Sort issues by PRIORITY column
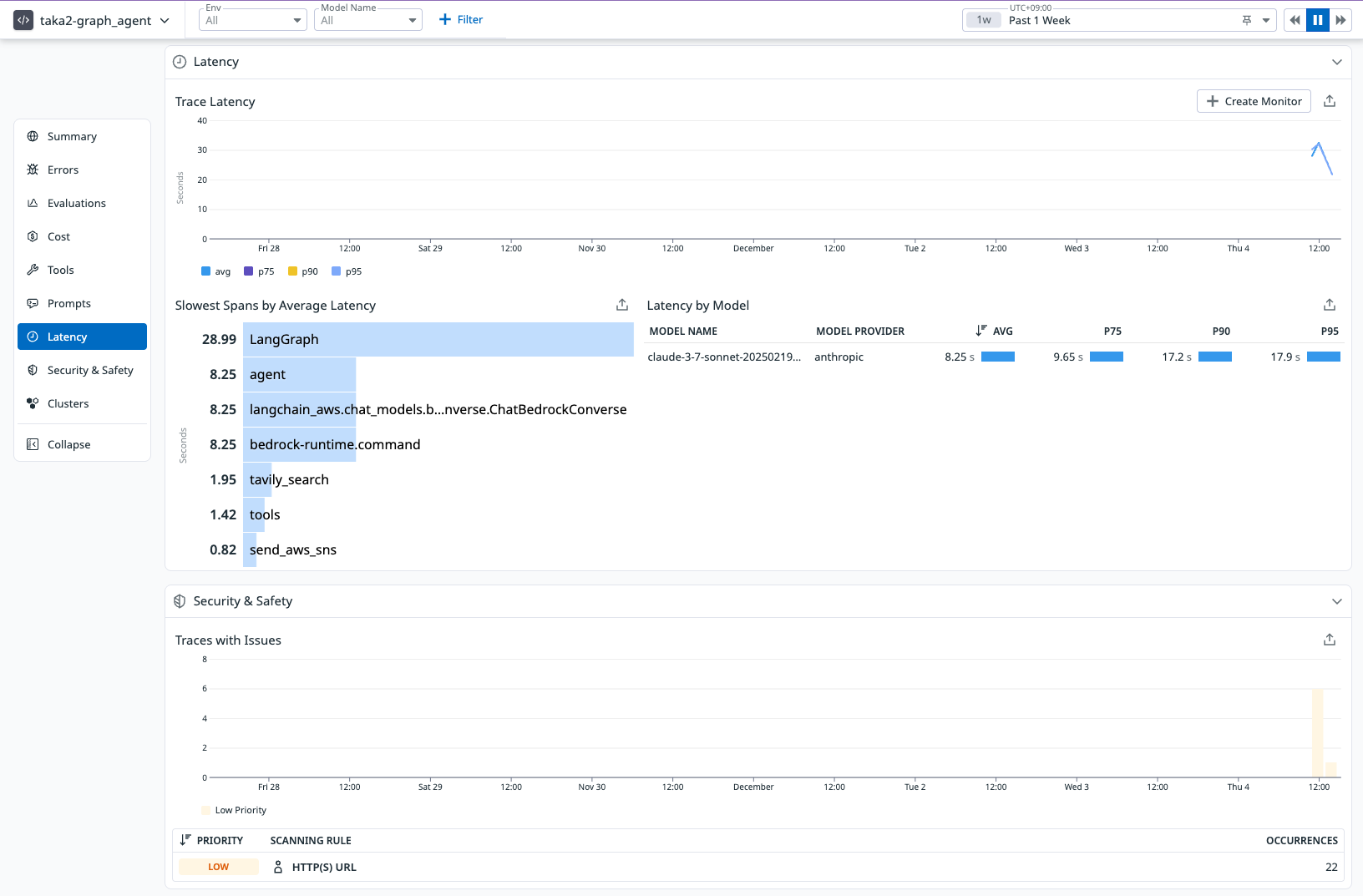Viewport: 1363px width, 896px height. pyautogui.click(x=212, y=840)
